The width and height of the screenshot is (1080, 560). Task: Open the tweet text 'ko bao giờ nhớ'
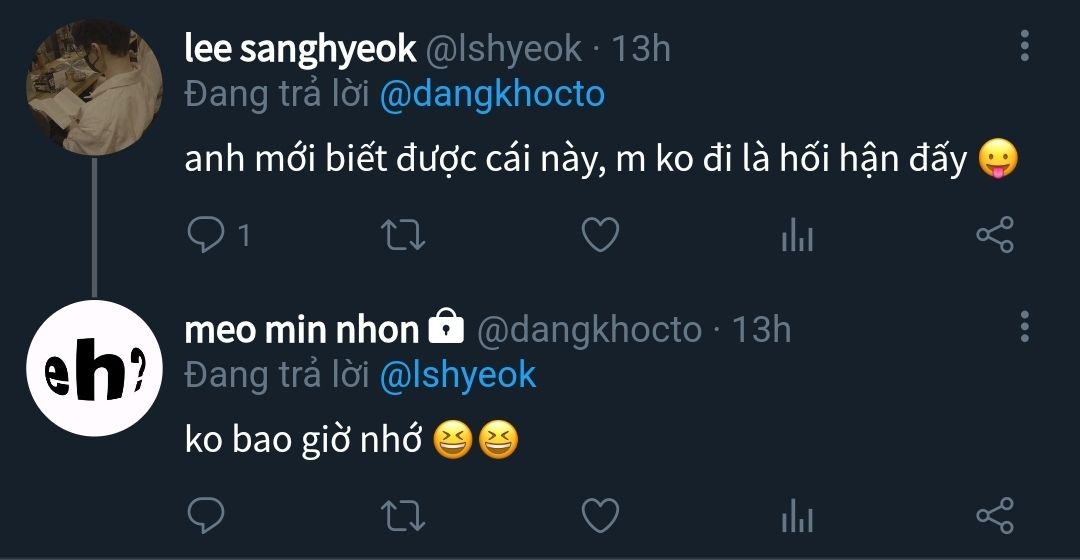(x=303, y=440)
